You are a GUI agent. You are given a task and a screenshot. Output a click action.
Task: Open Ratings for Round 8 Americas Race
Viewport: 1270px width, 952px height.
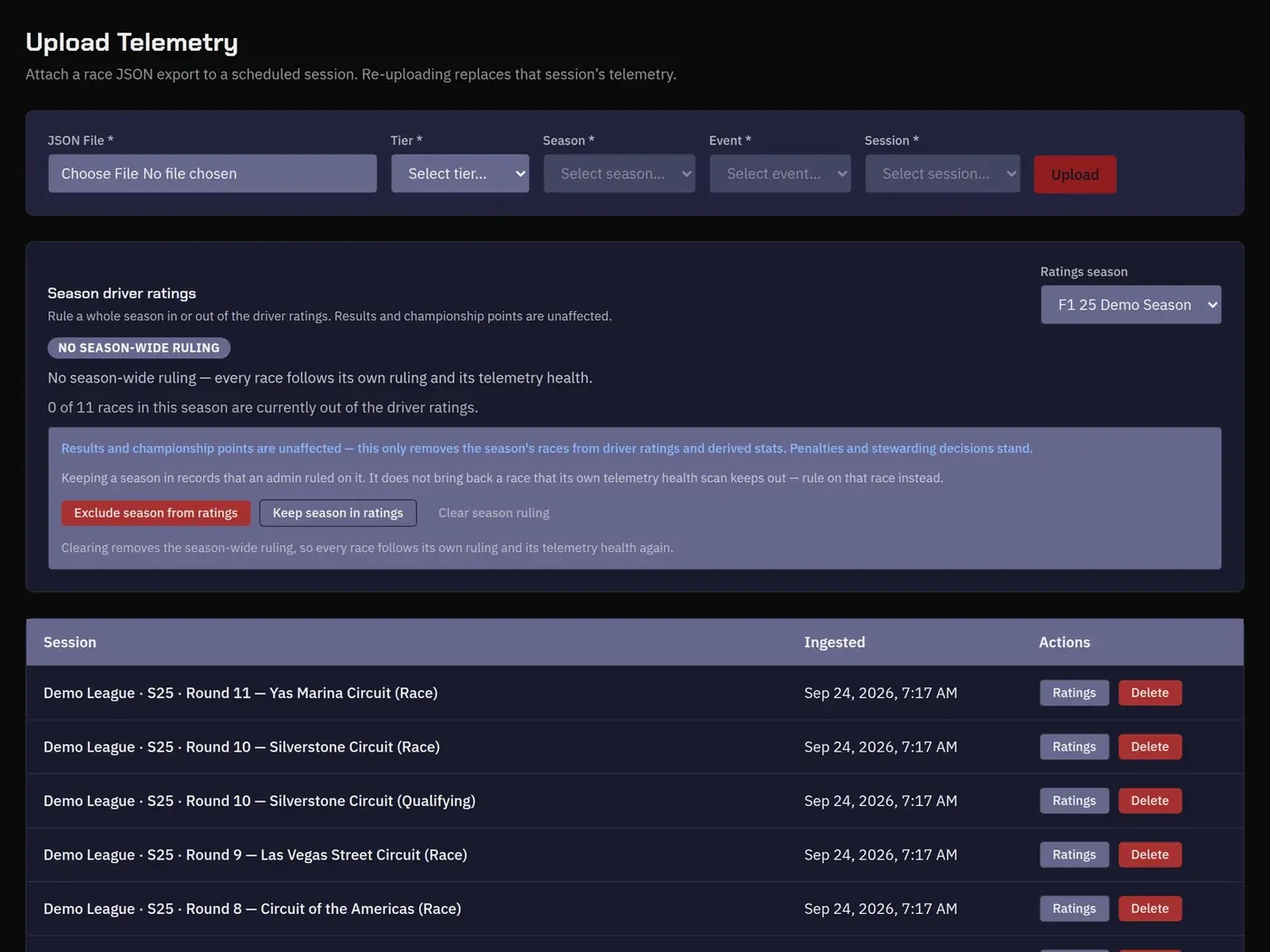[1074, 908]
